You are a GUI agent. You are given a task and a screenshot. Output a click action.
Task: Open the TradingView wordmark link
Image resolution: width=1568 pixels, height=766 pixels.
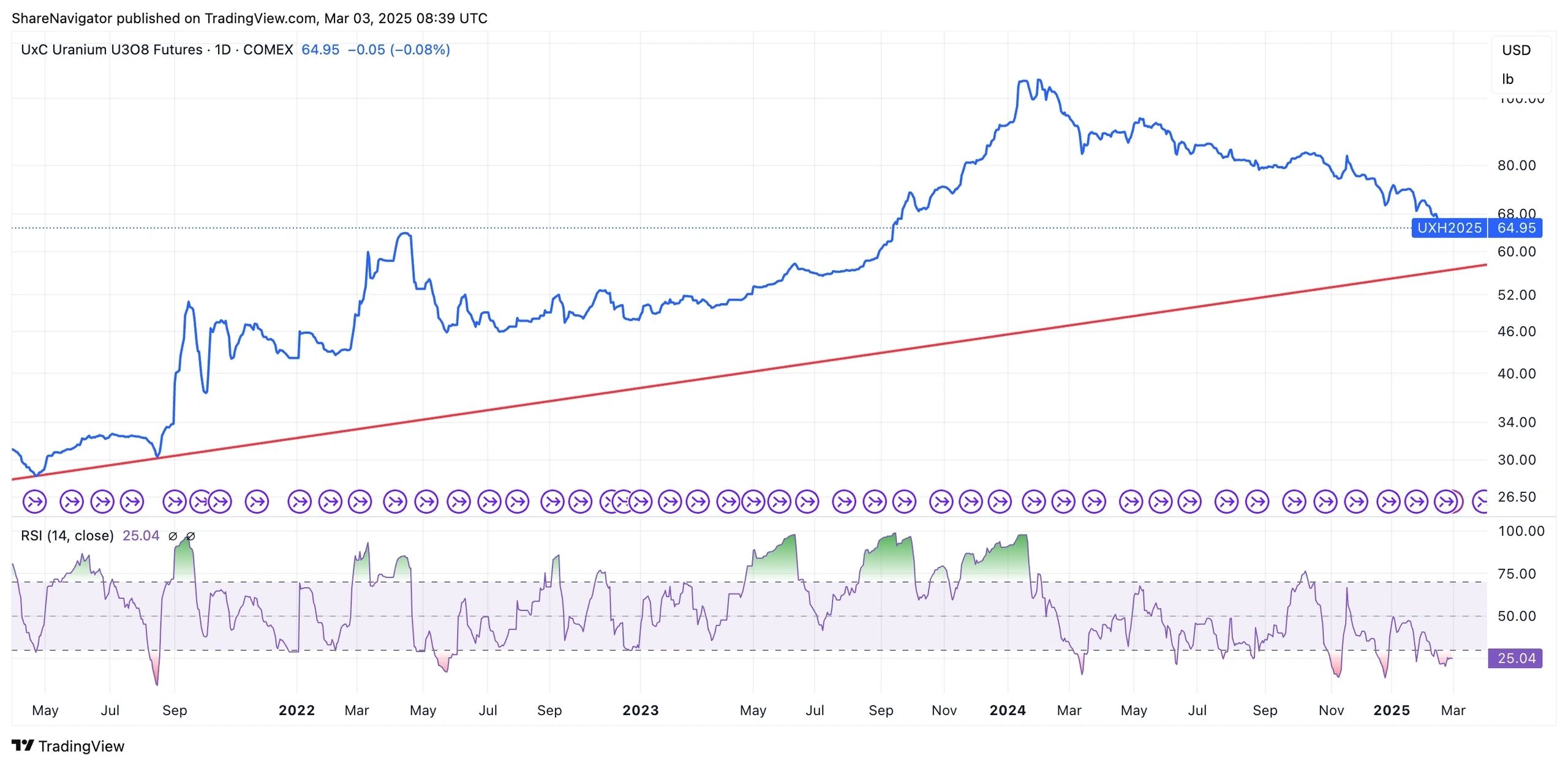(81, 746)
